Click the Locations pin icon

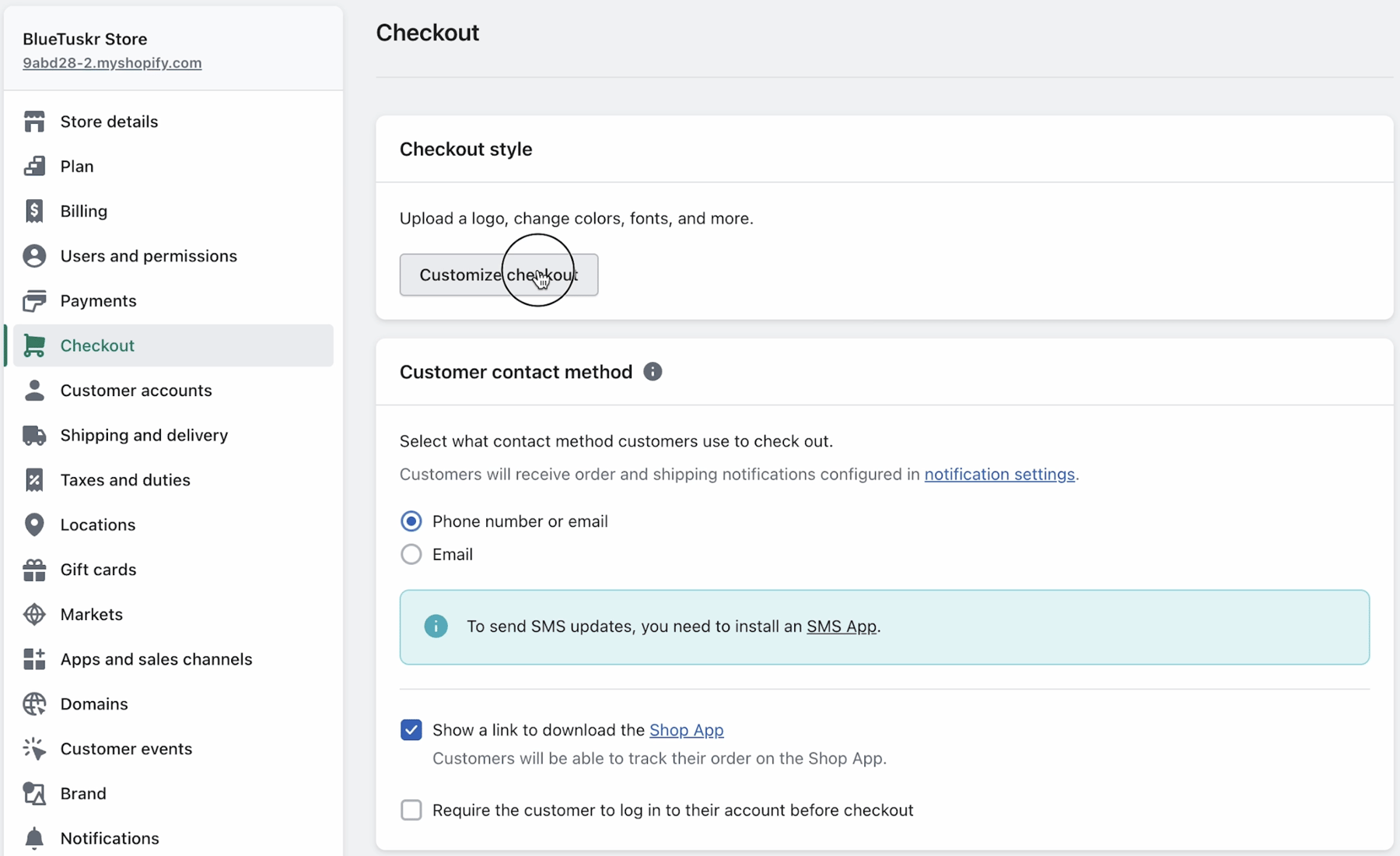tap(35, 524)
